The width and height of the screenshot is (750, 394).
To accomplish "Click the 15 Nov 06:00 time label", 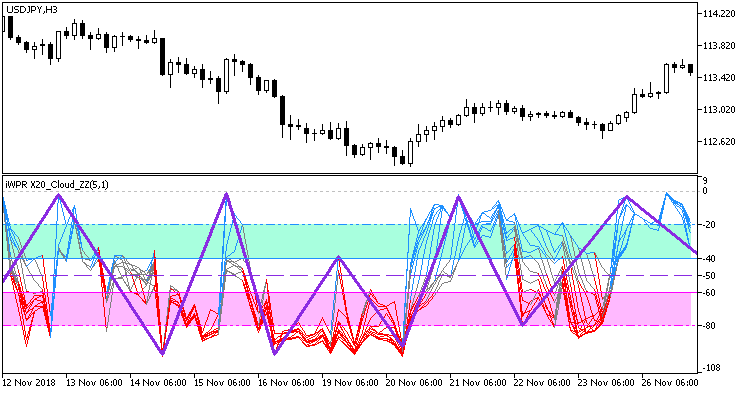I will coord(222,383).
